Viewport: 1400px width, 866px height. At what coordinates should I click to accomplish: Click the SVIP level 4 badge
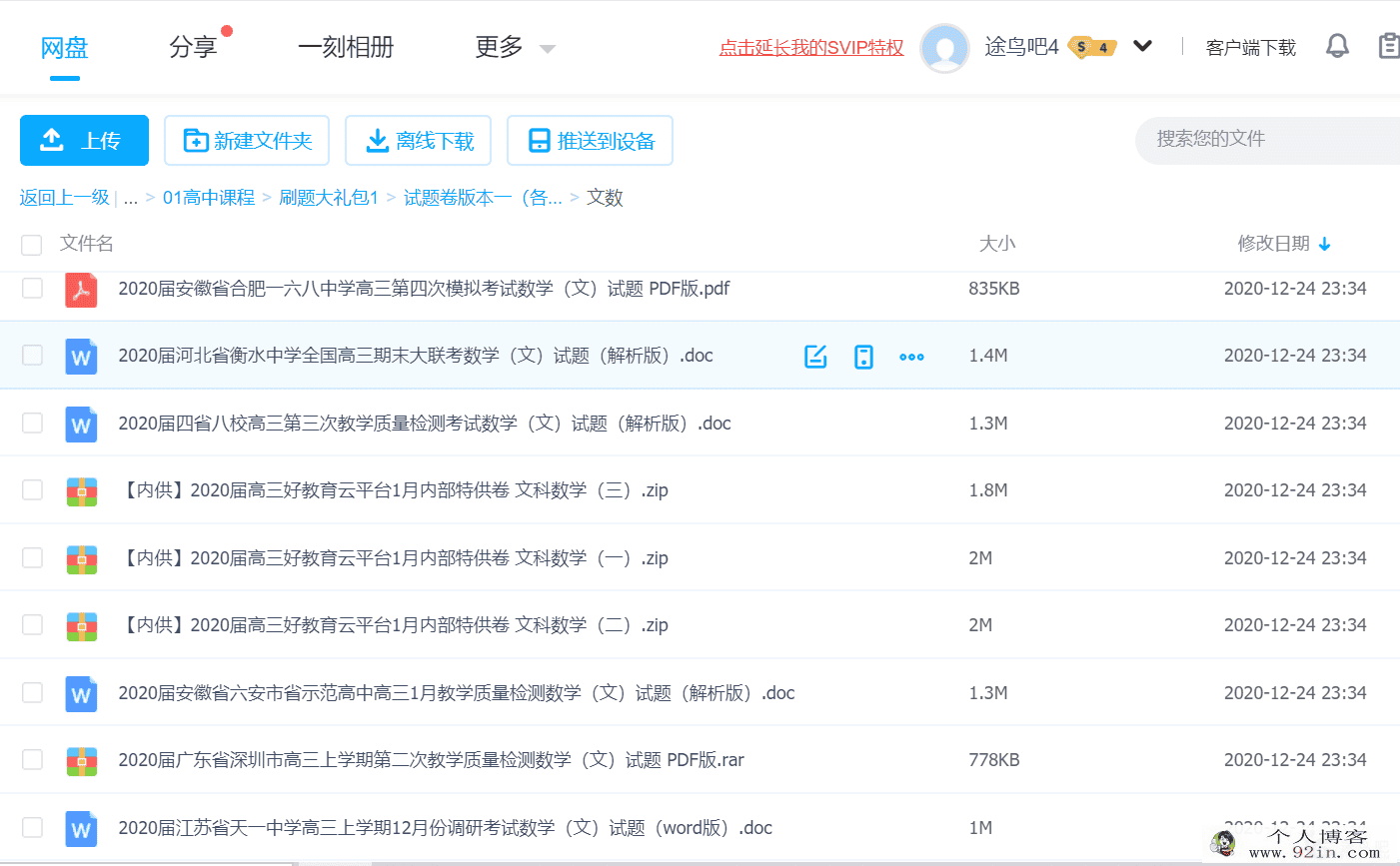tap(1092, 47)
